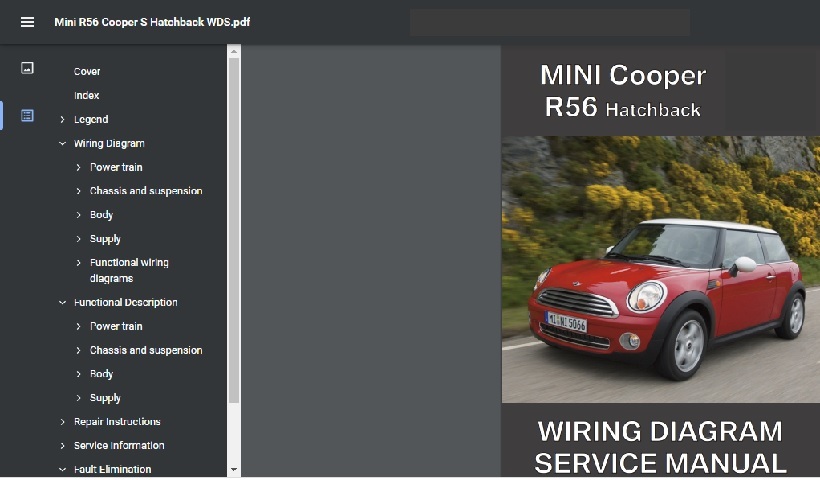
Task: Click the MINI Cooper R56 Hatchback title
Action: pyautogui.click(x=623, y=90)
